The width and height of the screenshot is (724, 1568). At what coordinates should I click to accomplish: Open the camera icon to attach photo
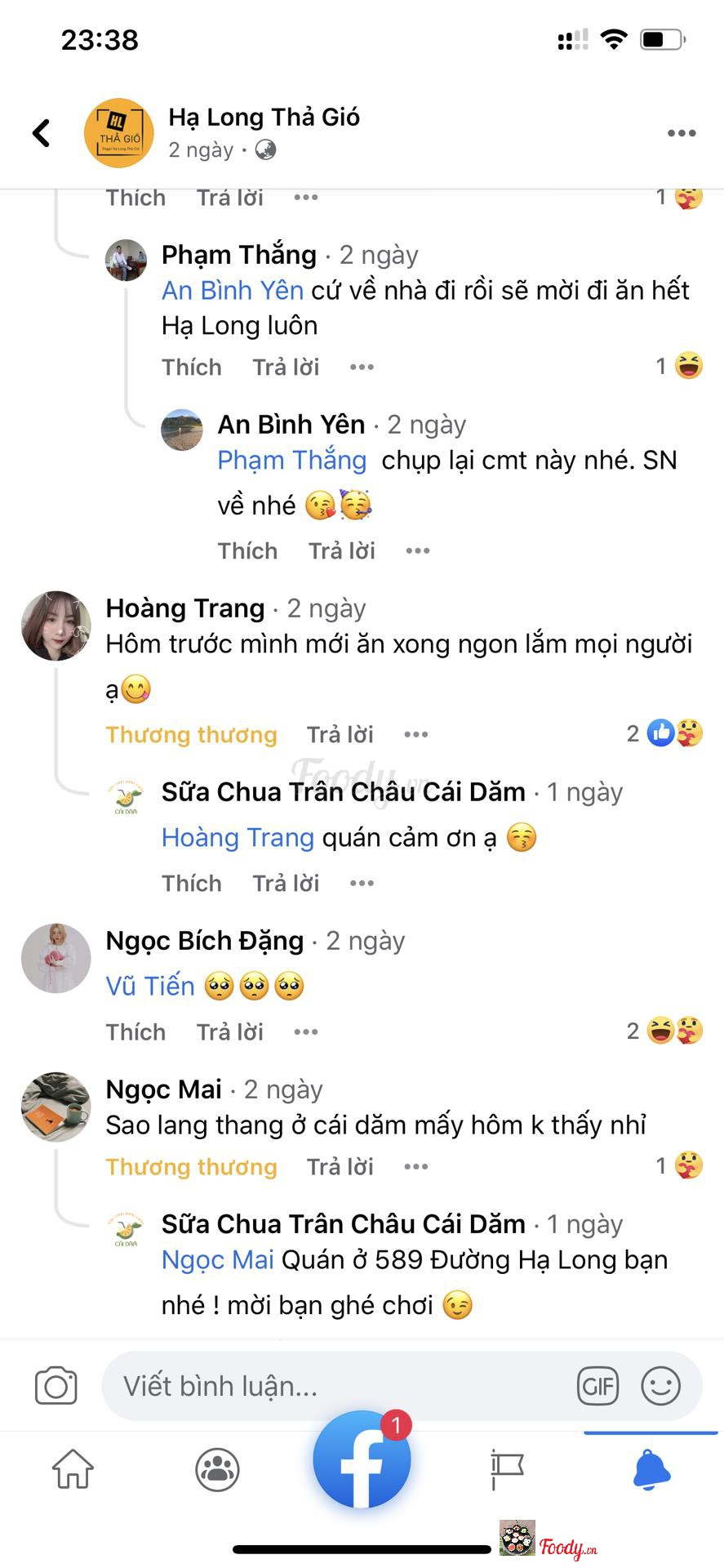tap(56, 1386)
